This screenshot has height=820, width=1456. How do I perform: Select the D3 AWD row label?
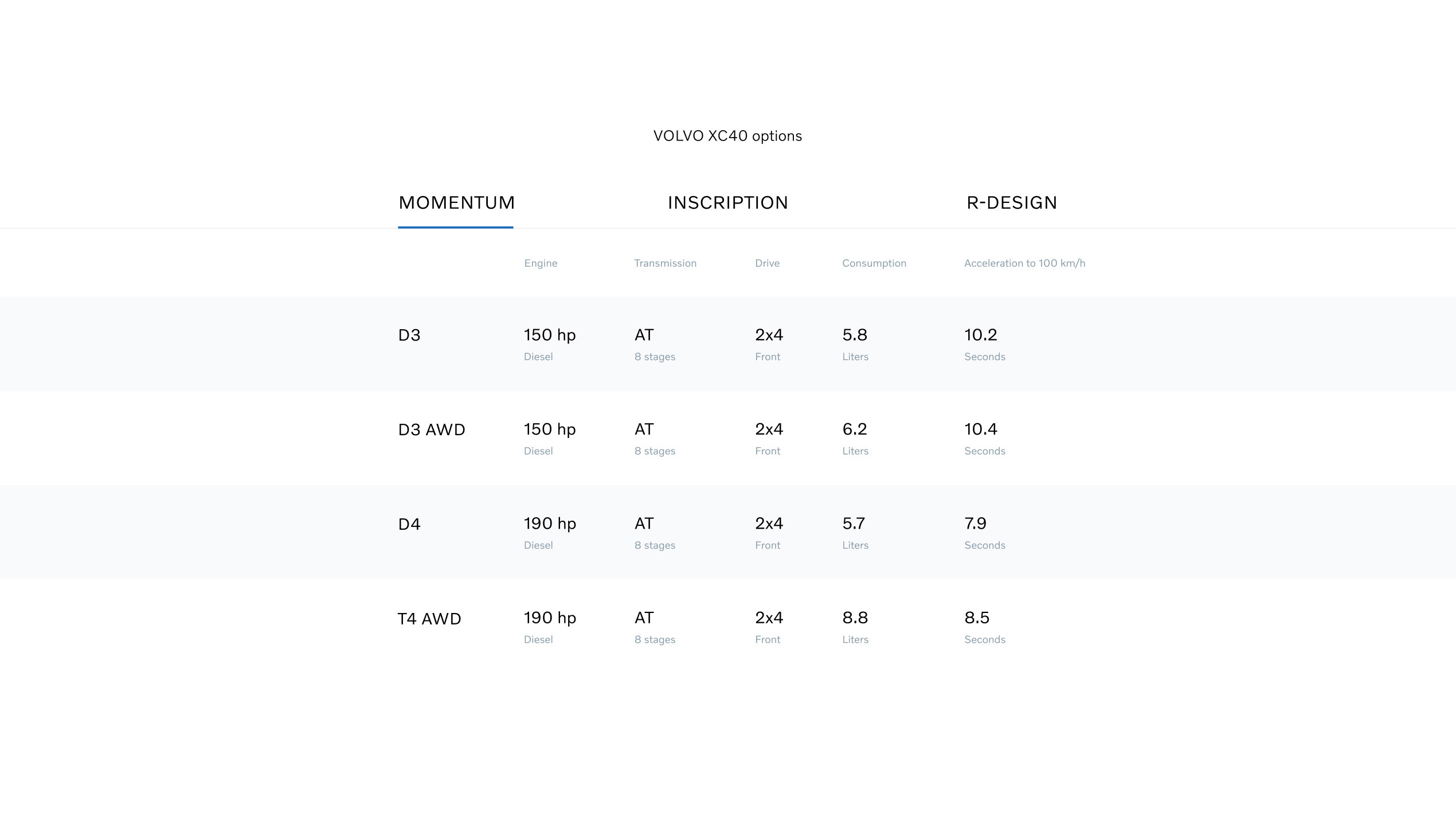[432, 430]
